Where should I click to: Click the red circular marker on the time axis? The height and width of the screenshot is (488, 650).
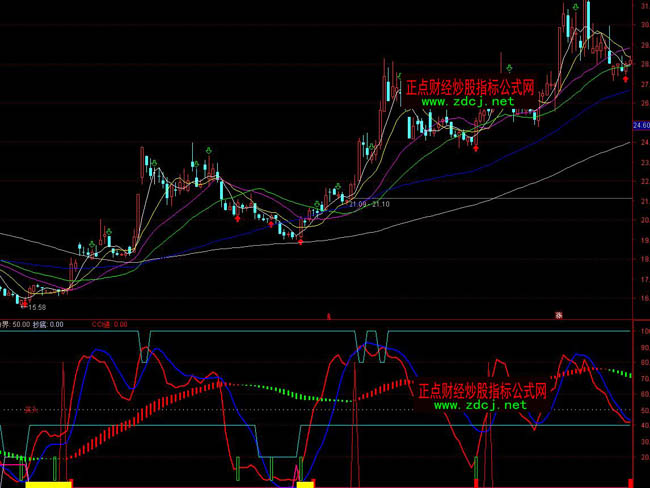pos(559,315)
